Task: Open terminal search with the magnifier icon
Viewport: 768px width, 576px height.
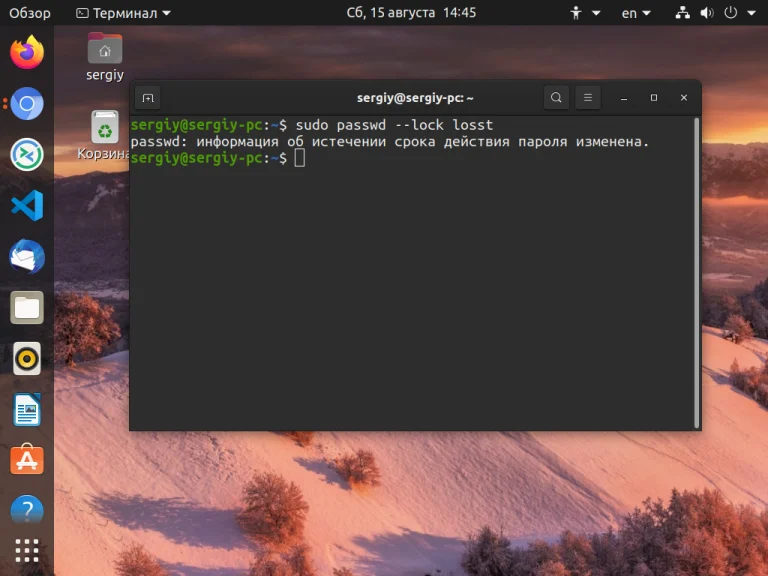Action: coord(556,97)
